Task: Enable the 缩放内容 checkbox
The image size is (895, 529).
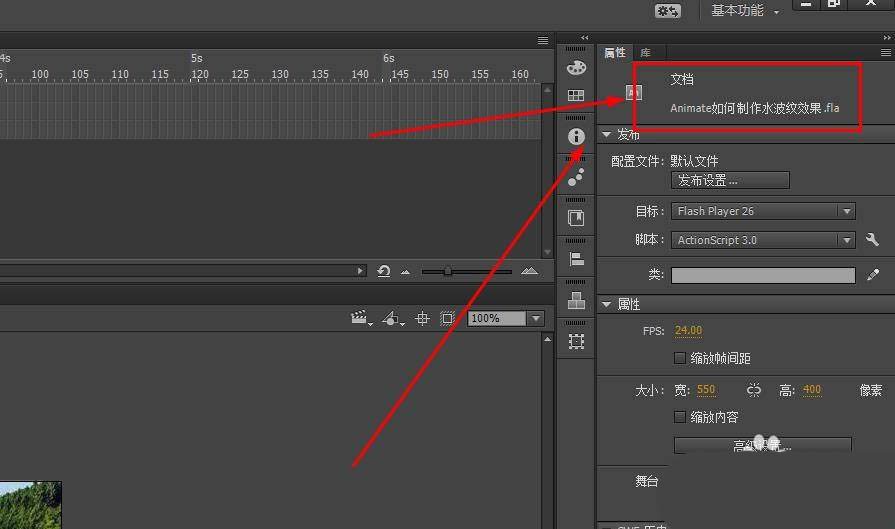Action: (x=680, y=417)
